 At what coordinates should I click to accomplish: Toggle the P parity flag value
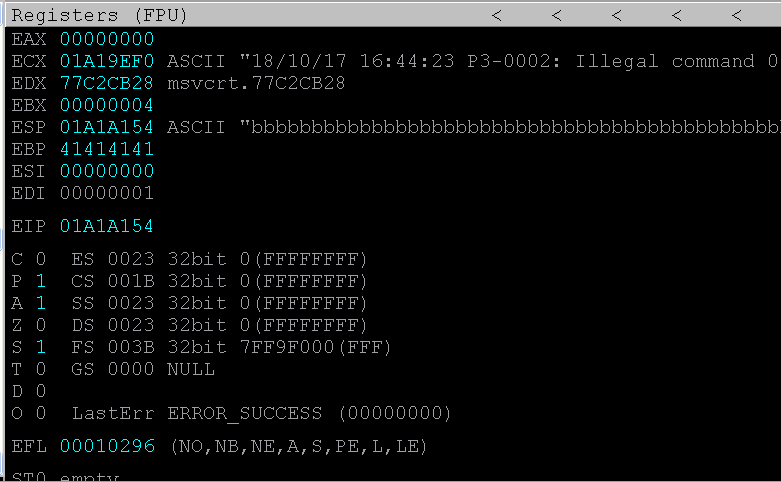click(x=41, y=281)
